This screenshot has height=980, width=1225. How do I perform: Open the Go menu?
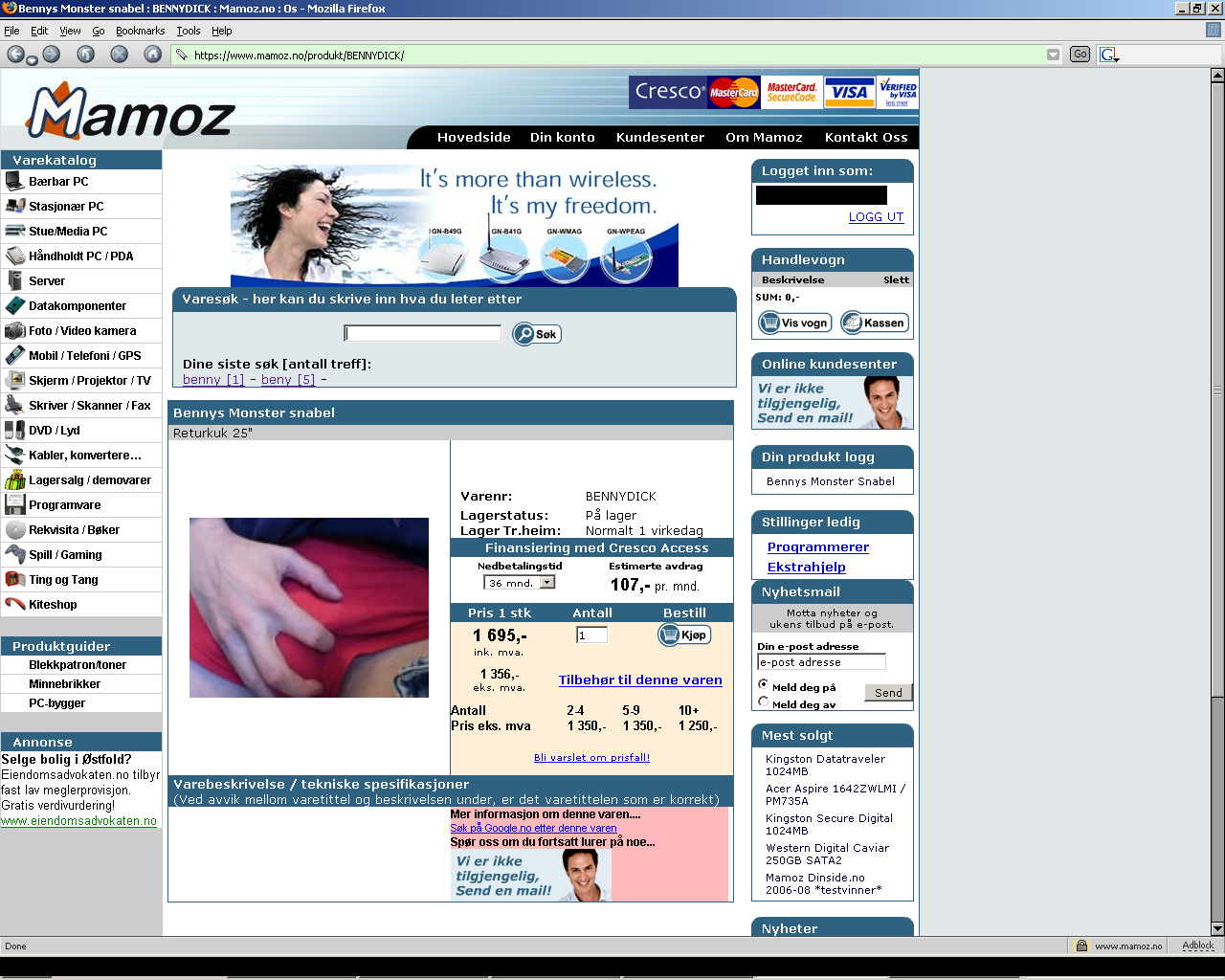pyautogui.click(x=99, y=31)
